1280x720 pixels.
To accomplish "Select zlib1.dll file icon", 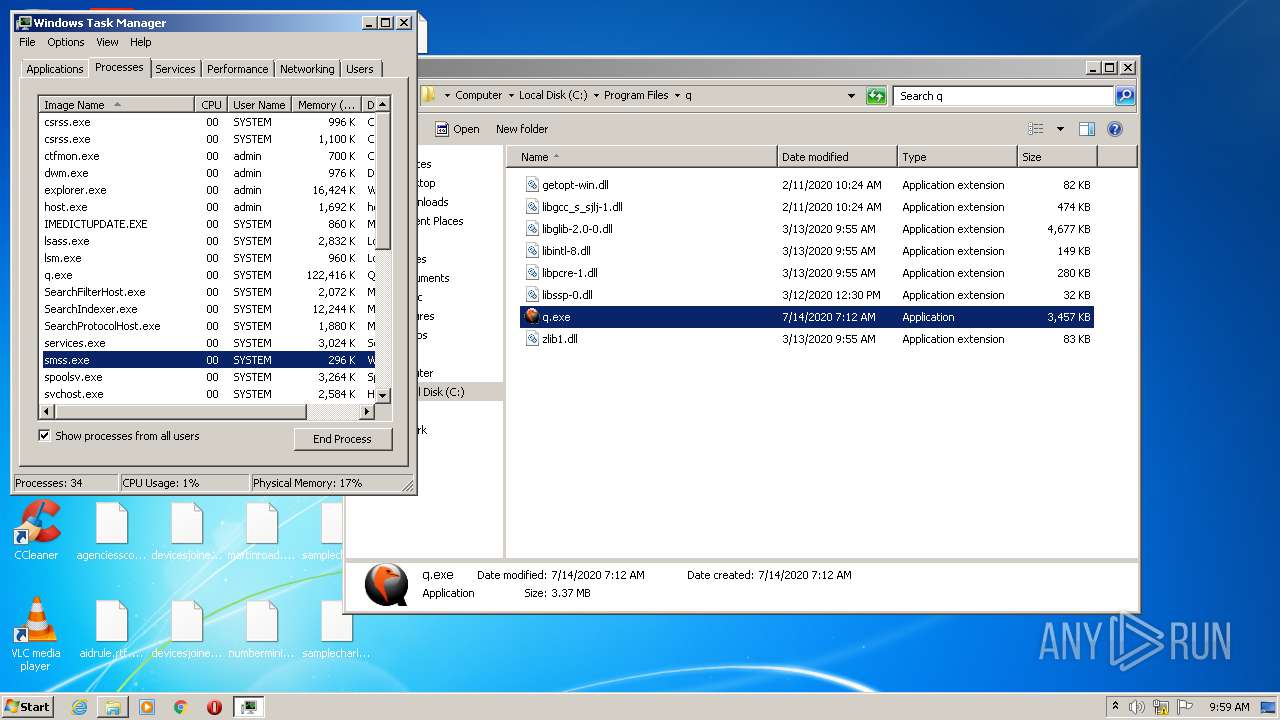I will (x=533, y=339).
